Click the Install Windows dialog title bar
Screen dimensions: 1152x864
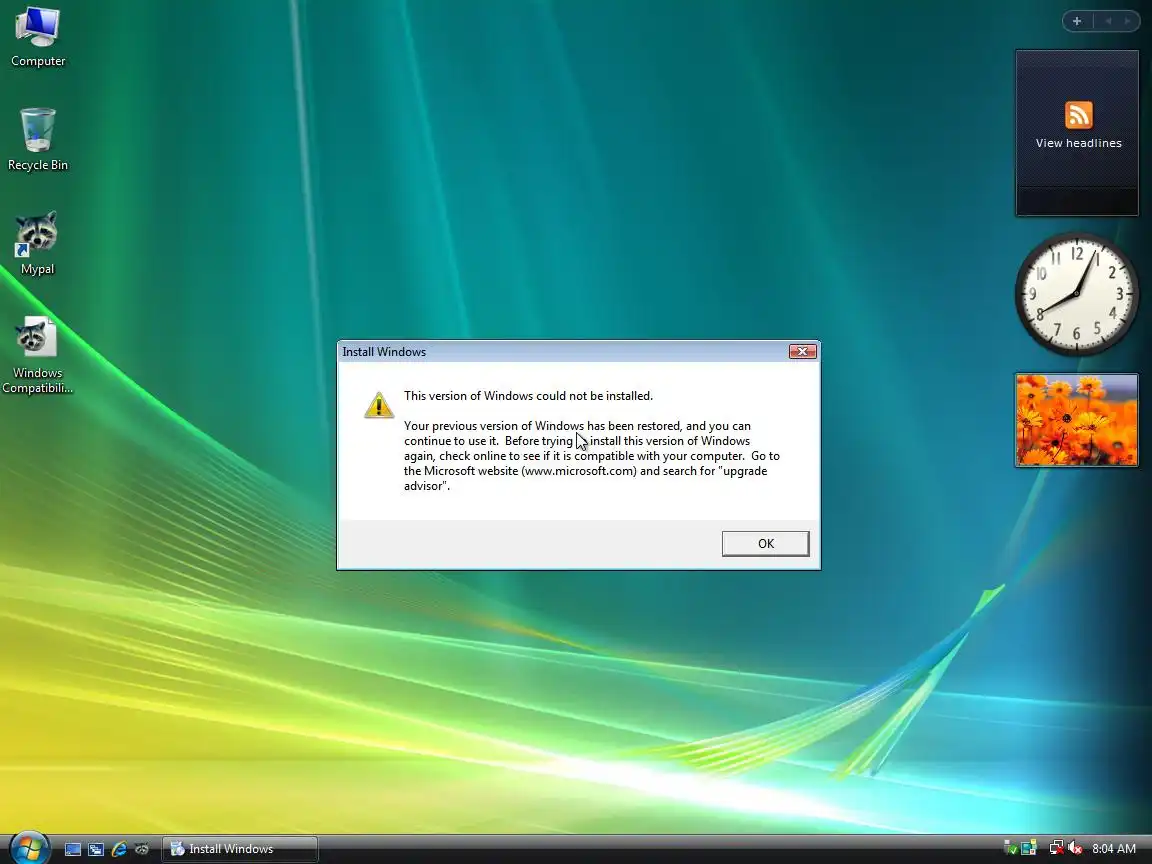coord(563,352)
